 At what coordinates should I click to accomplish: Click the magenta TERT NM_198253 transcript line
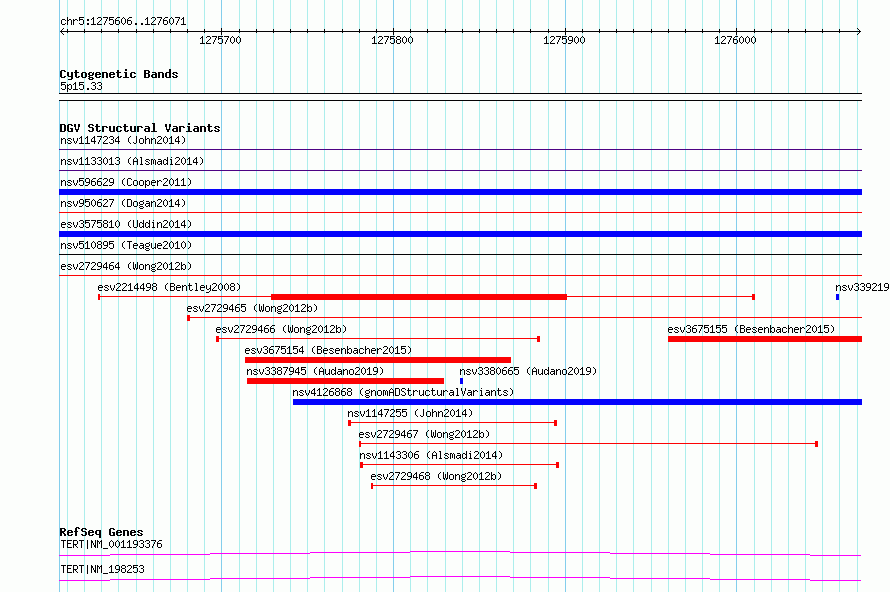coord(460,578)
